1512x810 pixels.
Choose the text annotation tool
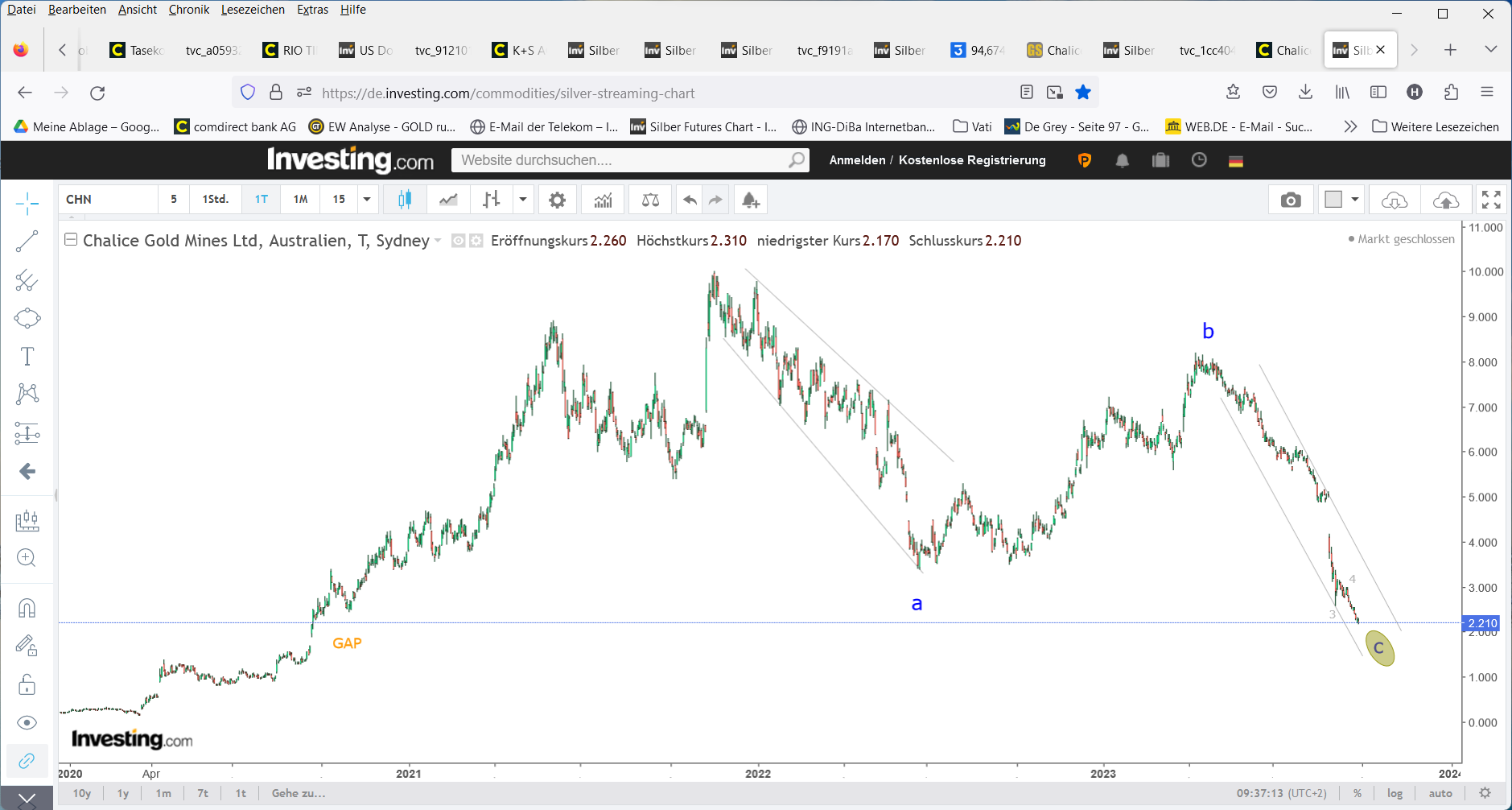click(27, 356)
